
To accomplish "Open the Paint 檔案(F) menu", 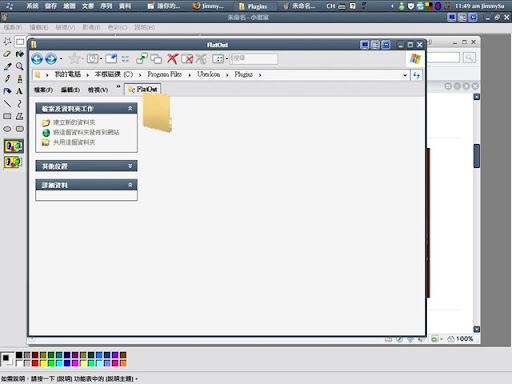I will coord(13,27).
